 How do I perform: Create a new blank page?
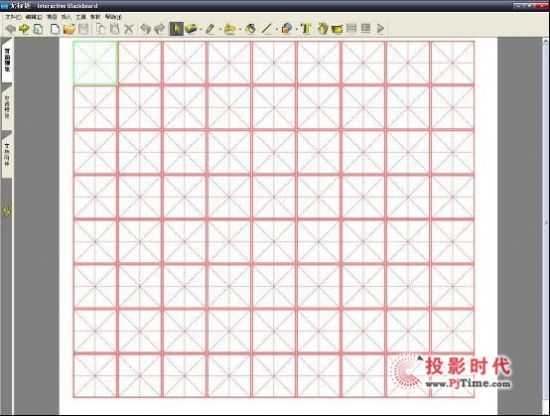[x=55, y=29]
